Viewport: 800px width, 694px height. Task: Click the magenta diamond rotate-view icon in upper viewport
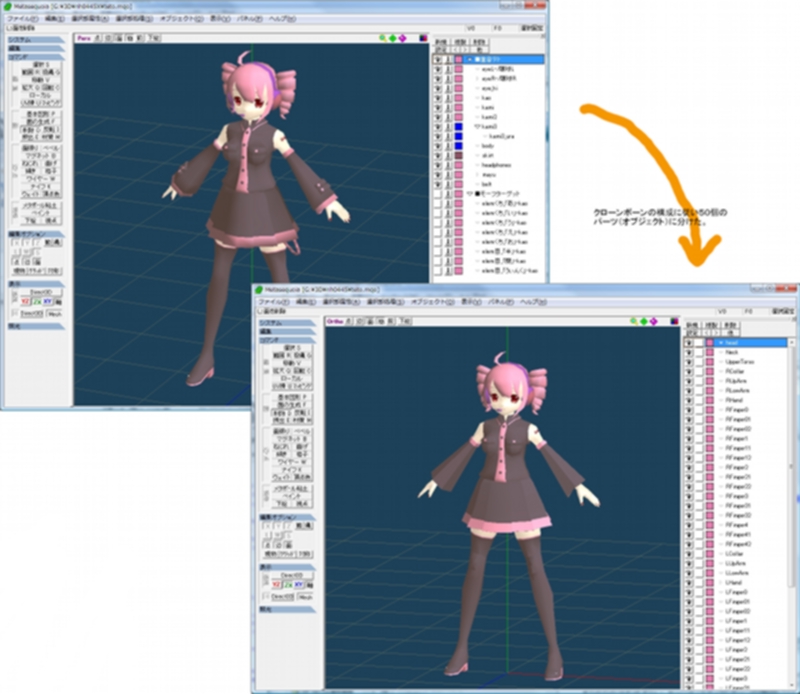click(x=402, y=38)
